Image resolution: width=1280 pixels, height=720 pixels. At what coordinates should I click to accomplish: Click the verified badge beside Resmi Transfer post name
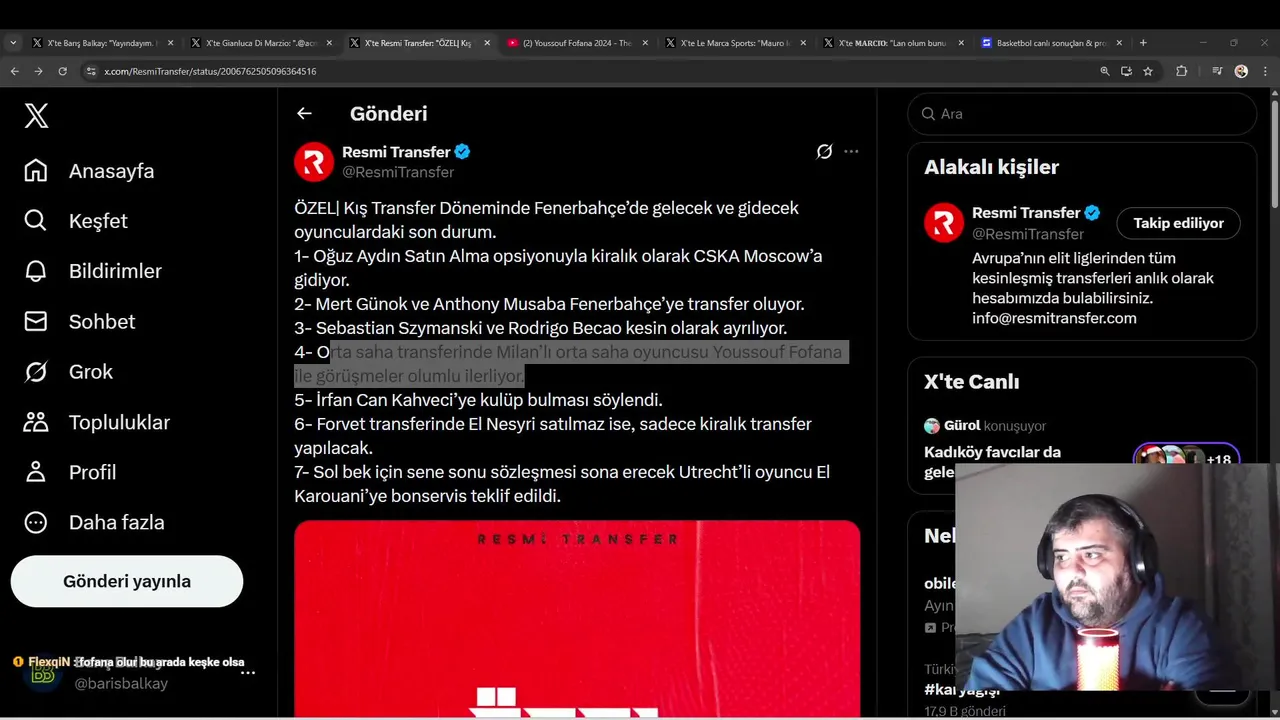pyautogui.click(x=462, y=152)
